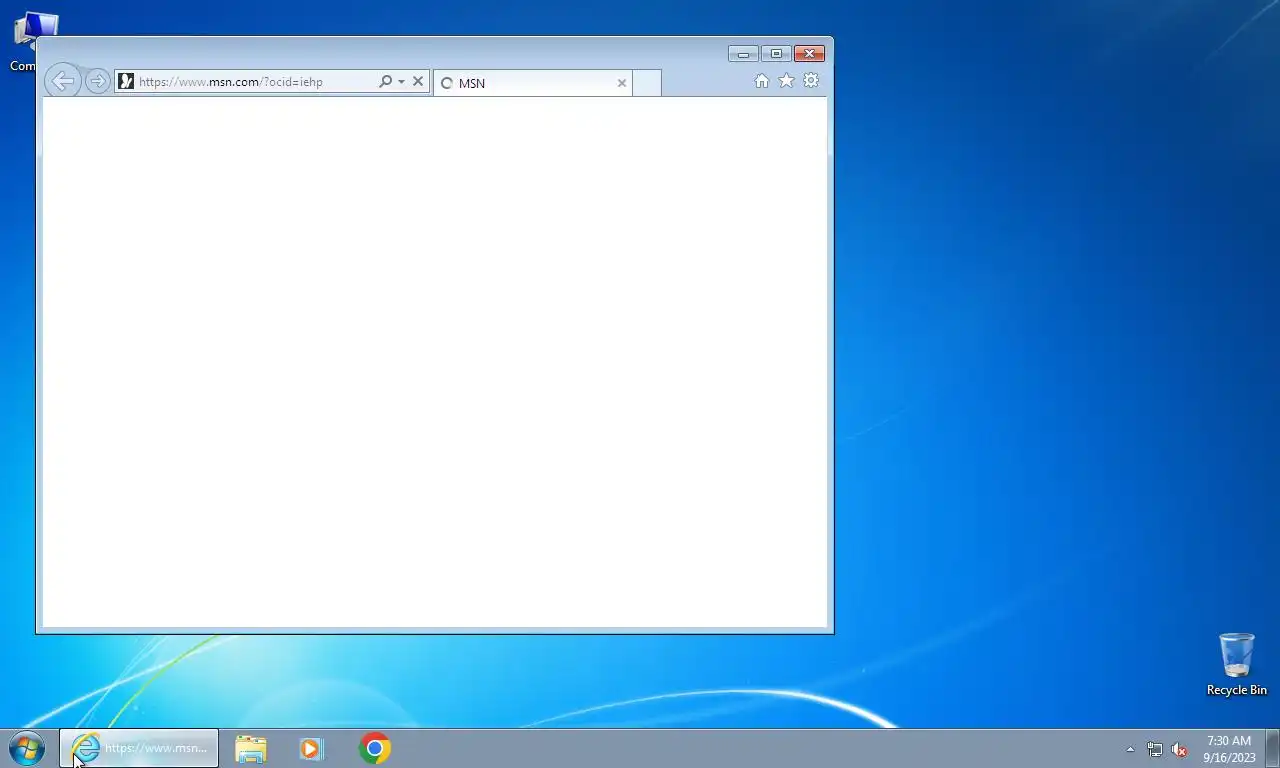The height and width of the screenshot is (768, 1280).
Task: Select the Recycle Bin desktop icon
Action: (x=1236, y=664)
